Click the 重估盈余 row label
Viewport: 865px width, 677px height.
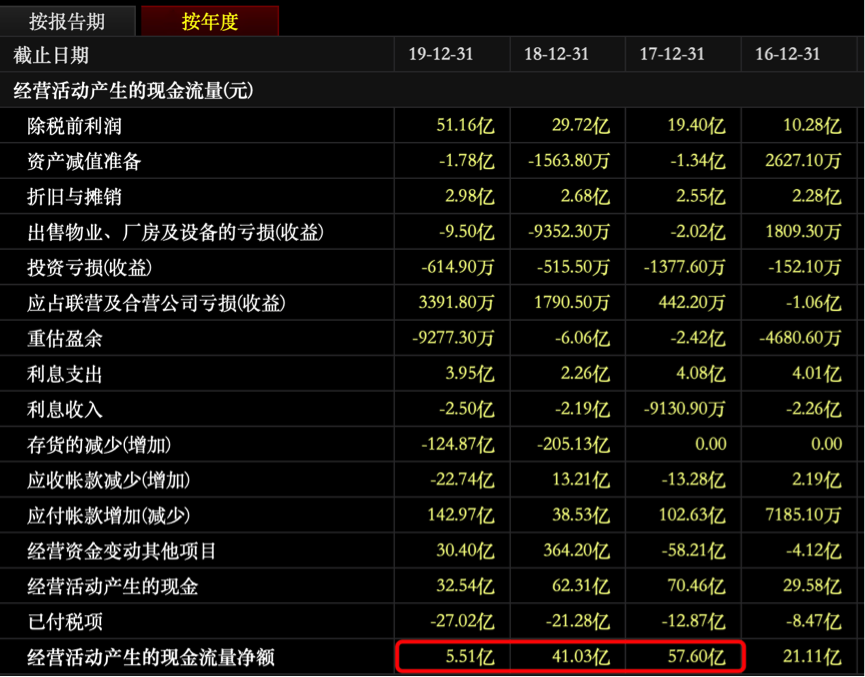point(65,338)
